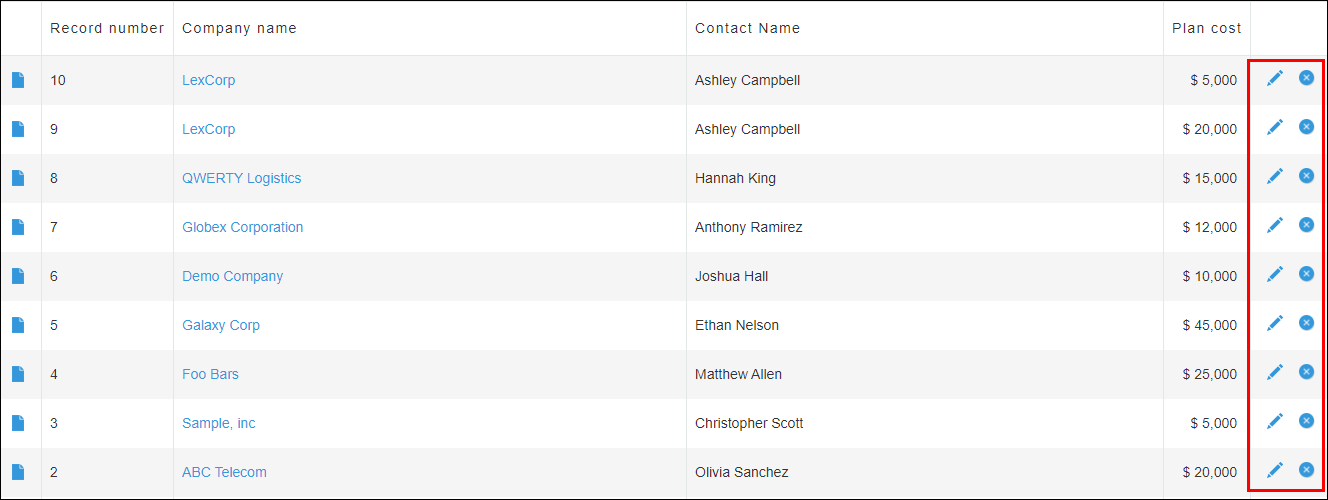Follow the Sample, inc link
This screenshot has width=1328, height=500.
click(x=218, y=423)
